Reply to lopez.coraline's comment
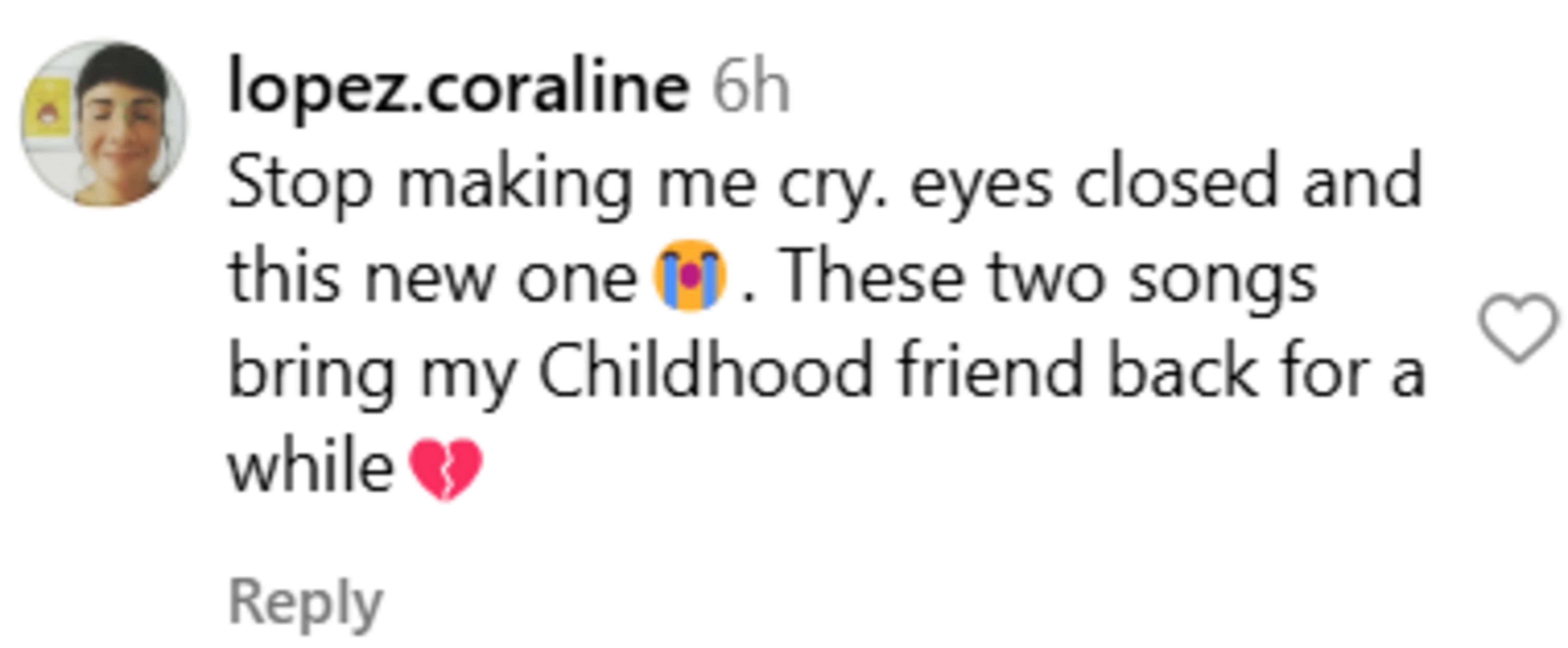 (306, 602)
